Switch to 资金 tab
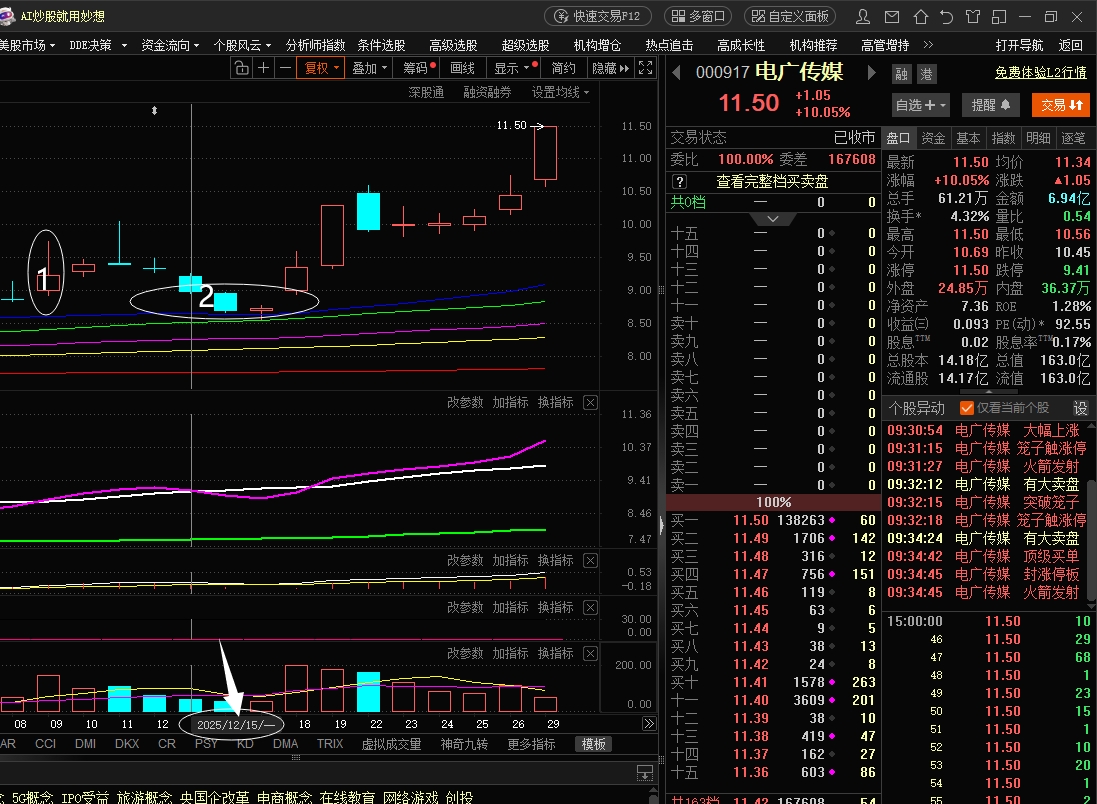 [933, 139]
